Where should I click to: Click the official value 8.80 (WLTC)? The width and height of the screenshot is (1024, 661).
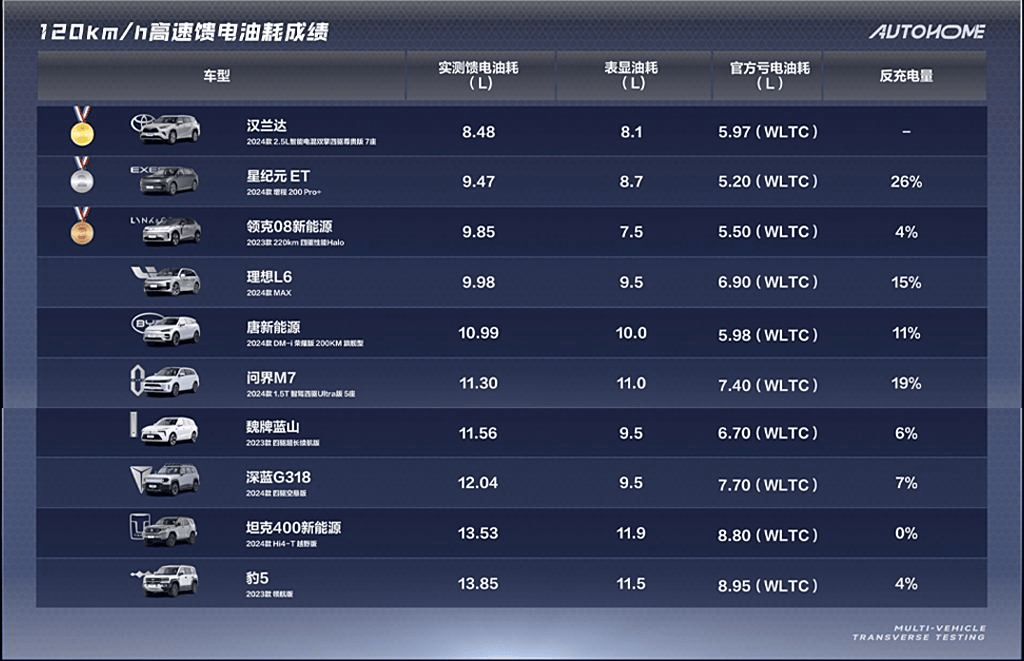(768, 536)
